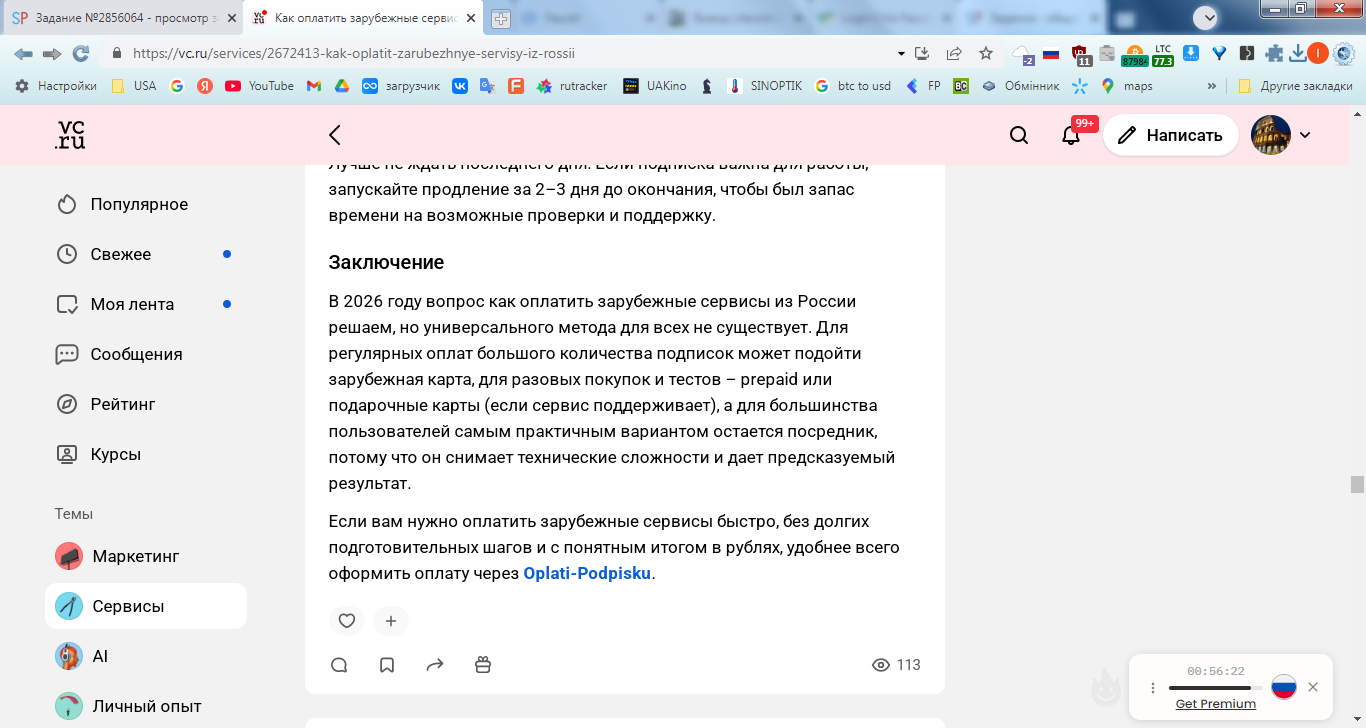
Task: Click browser back navigation arrow
Action: tap(22, 54)
